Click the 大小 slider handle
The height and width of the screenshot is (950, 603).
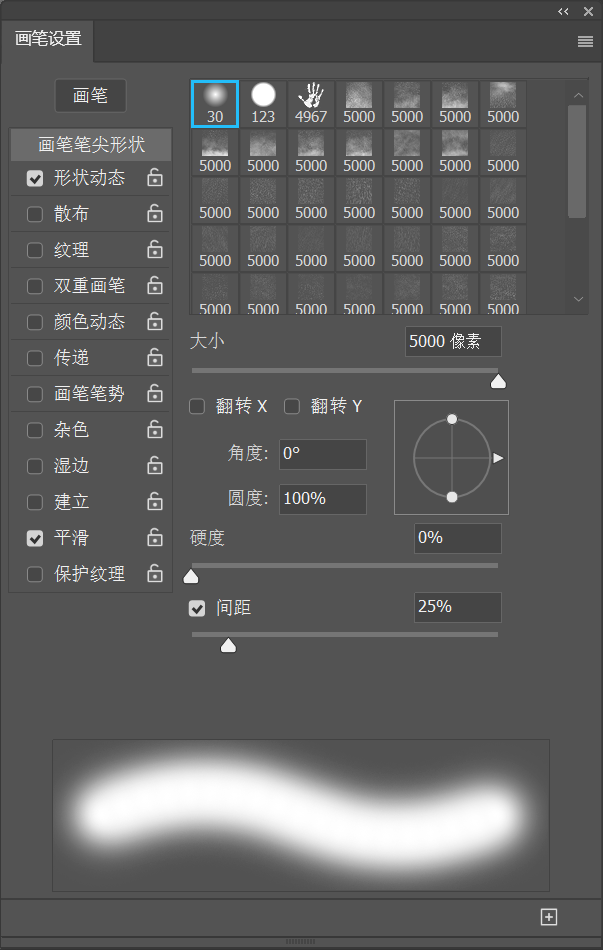click(x=498, y=380)
